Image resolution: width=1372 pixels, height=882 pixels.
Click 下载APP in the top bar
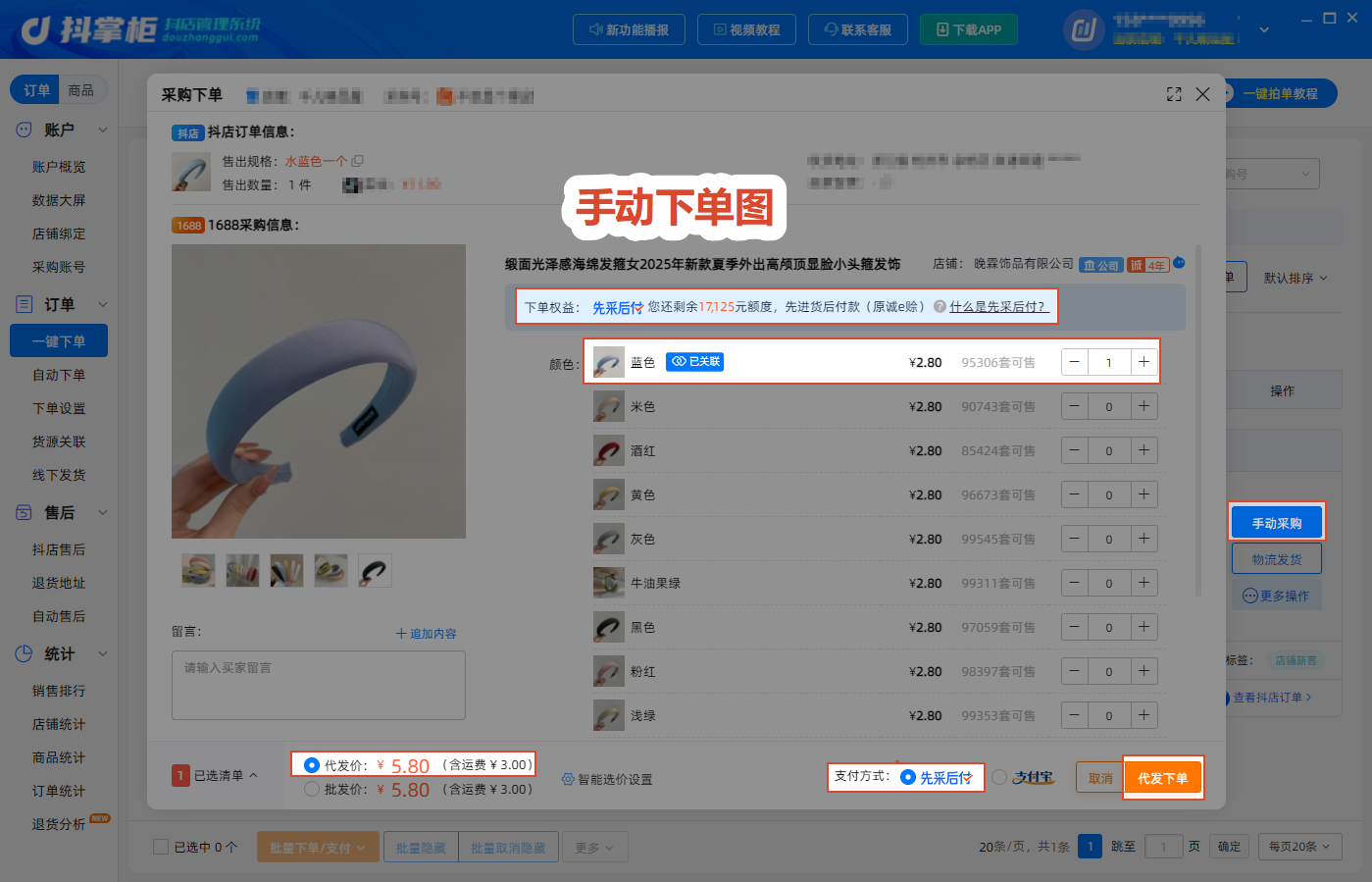point(969,29)
